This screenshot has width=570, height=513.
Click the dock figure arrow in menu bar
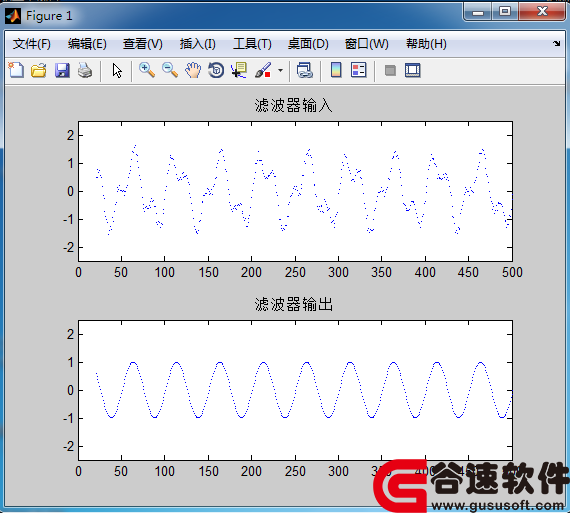pyautogui.click(x=556, y=44)
